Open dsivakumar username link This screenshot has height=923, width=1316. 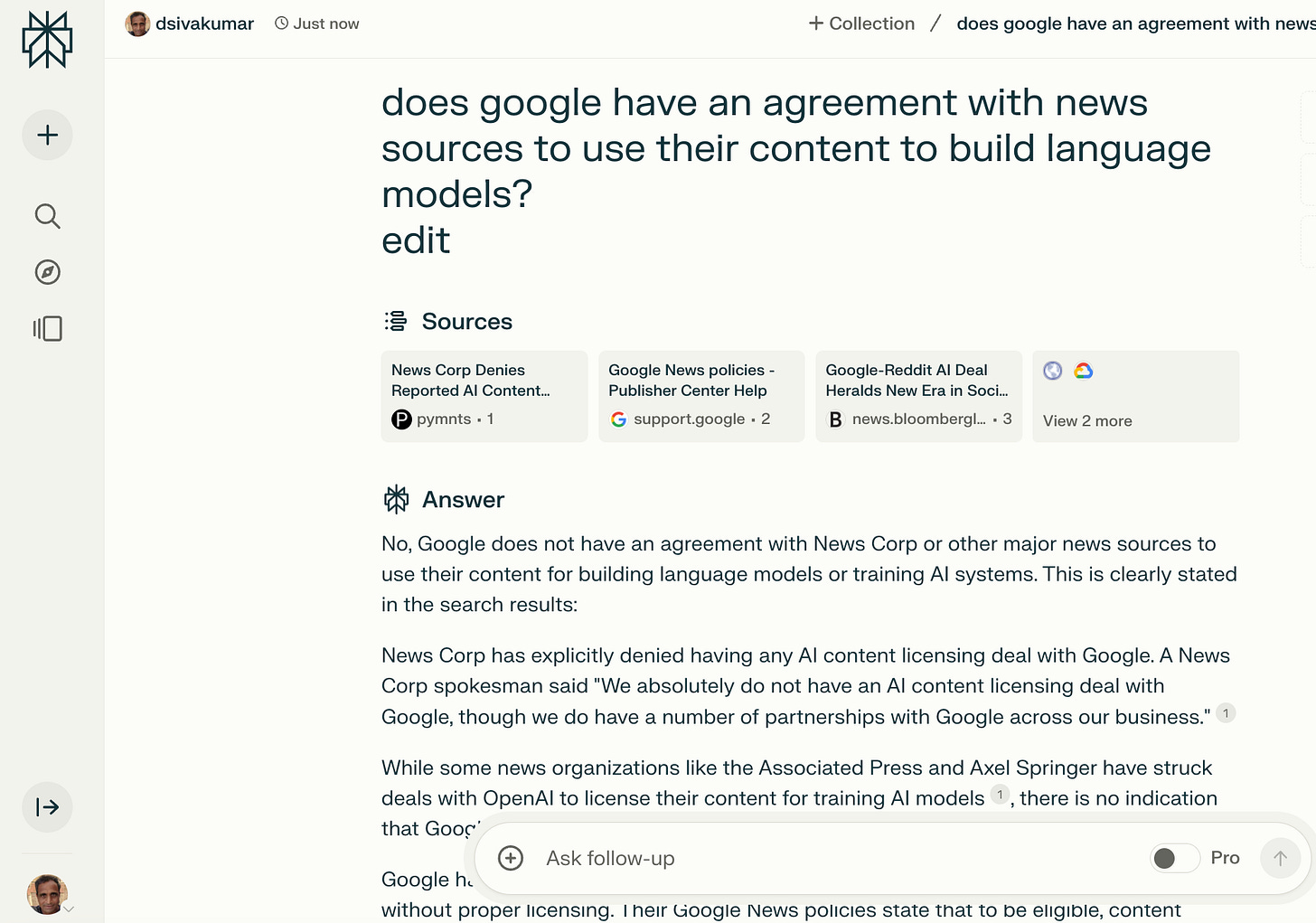pyautogui.click(x=204, y=24)
